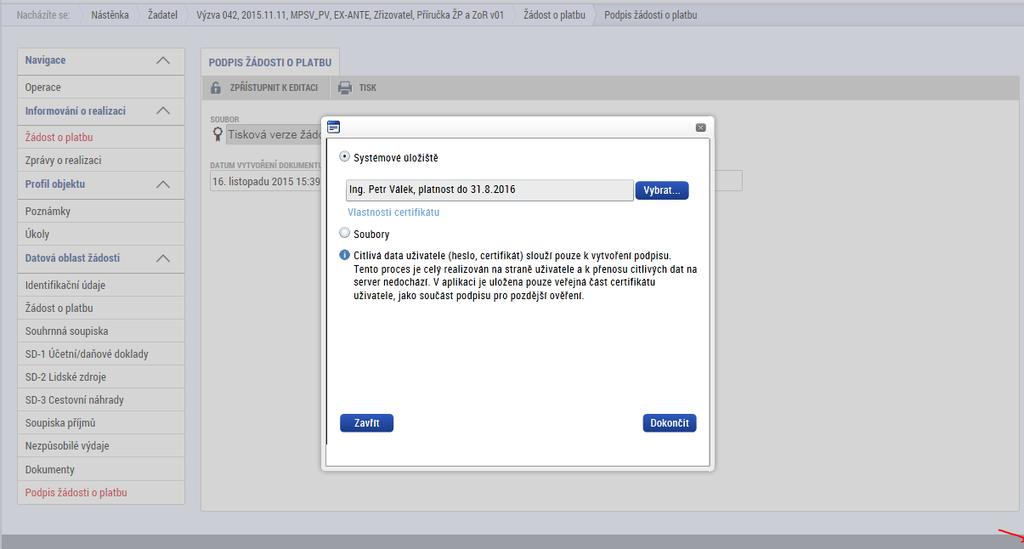Screen dimensions: 1024x549
Task: Open Žádost o platbu under Datová oblast
Action: pos(101,307)
